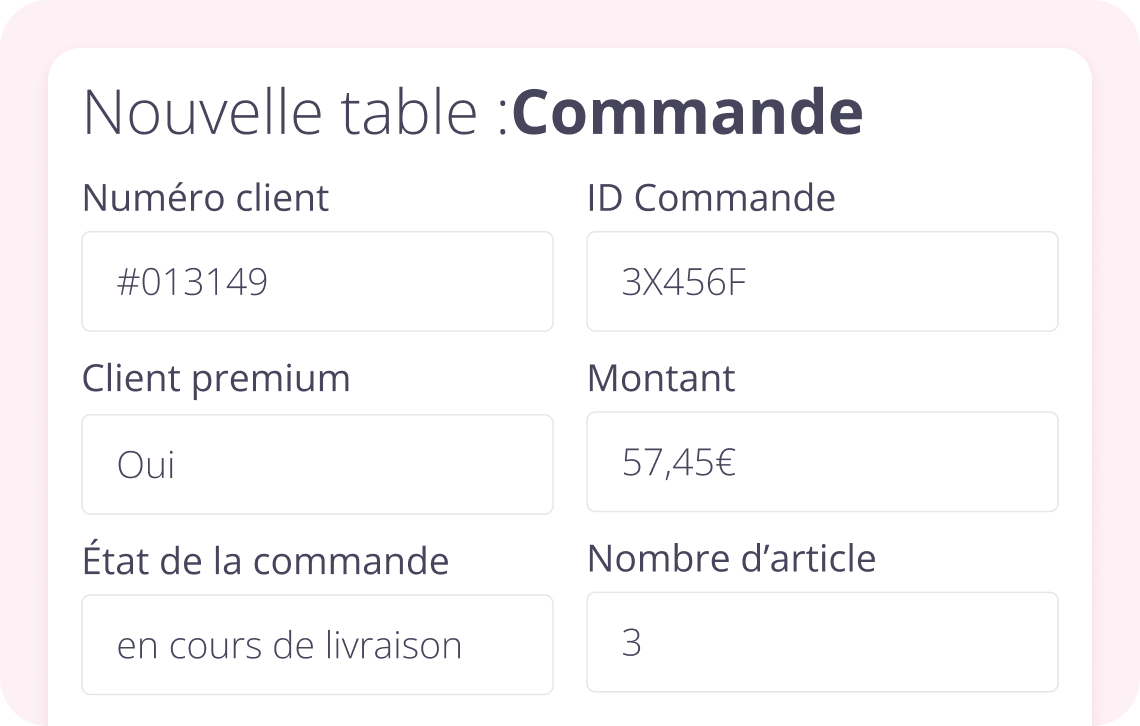
Task: Click the bold "Commande" title word
Action: point(687,113)
